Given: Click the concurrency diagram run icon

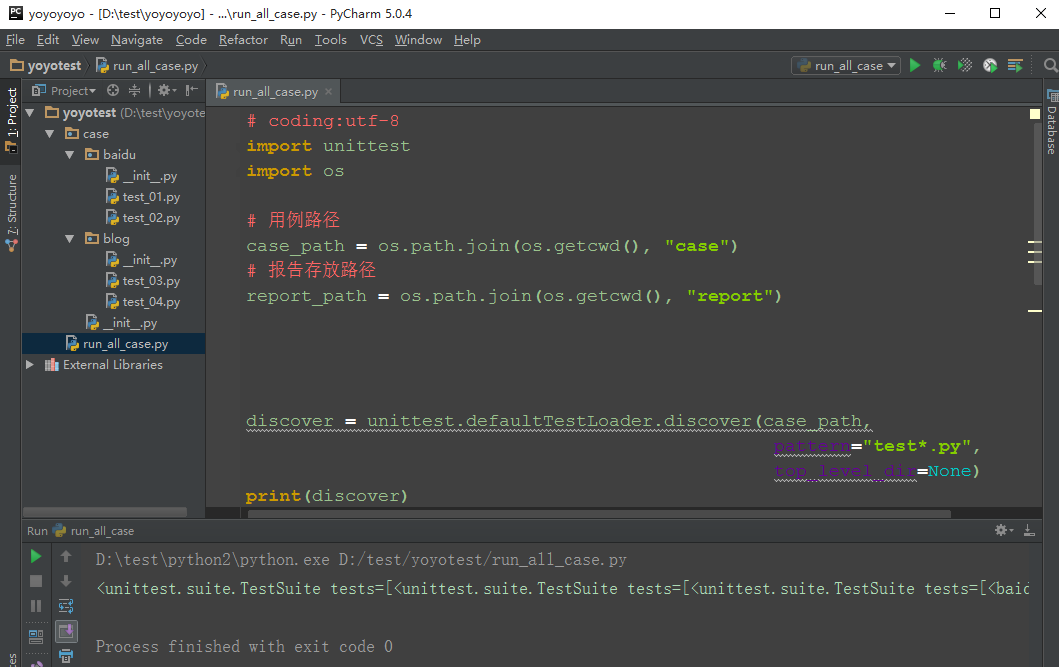Looking at the screenshot, I should 1015,65.
